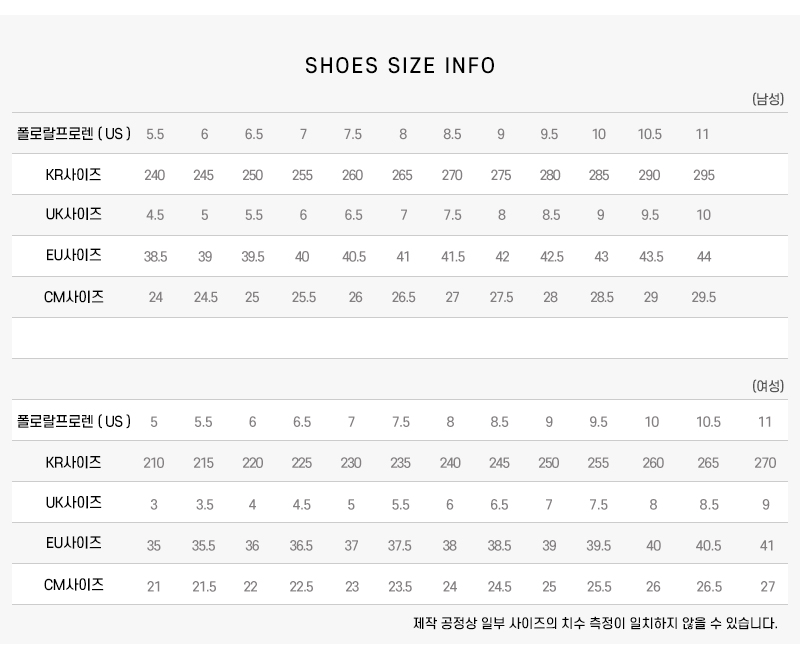Viewport: 800px width, 660px height.
Task: Pick men's KR size 295 cell
Action: tap(704, 175)
